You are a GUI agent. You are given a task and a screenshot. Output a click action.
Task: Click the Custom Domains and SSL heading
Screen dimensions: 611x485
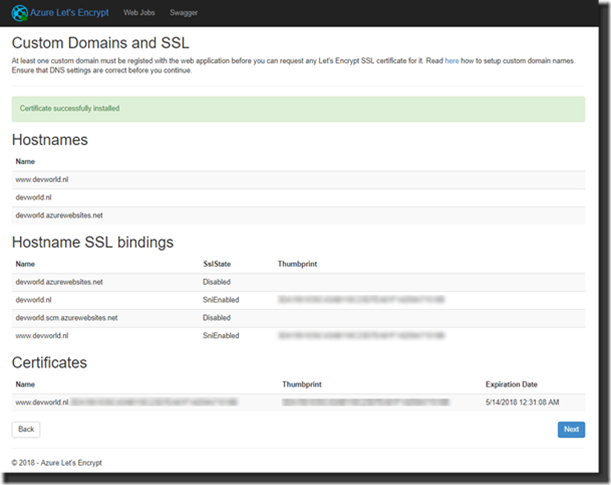(x=101, y=43)
